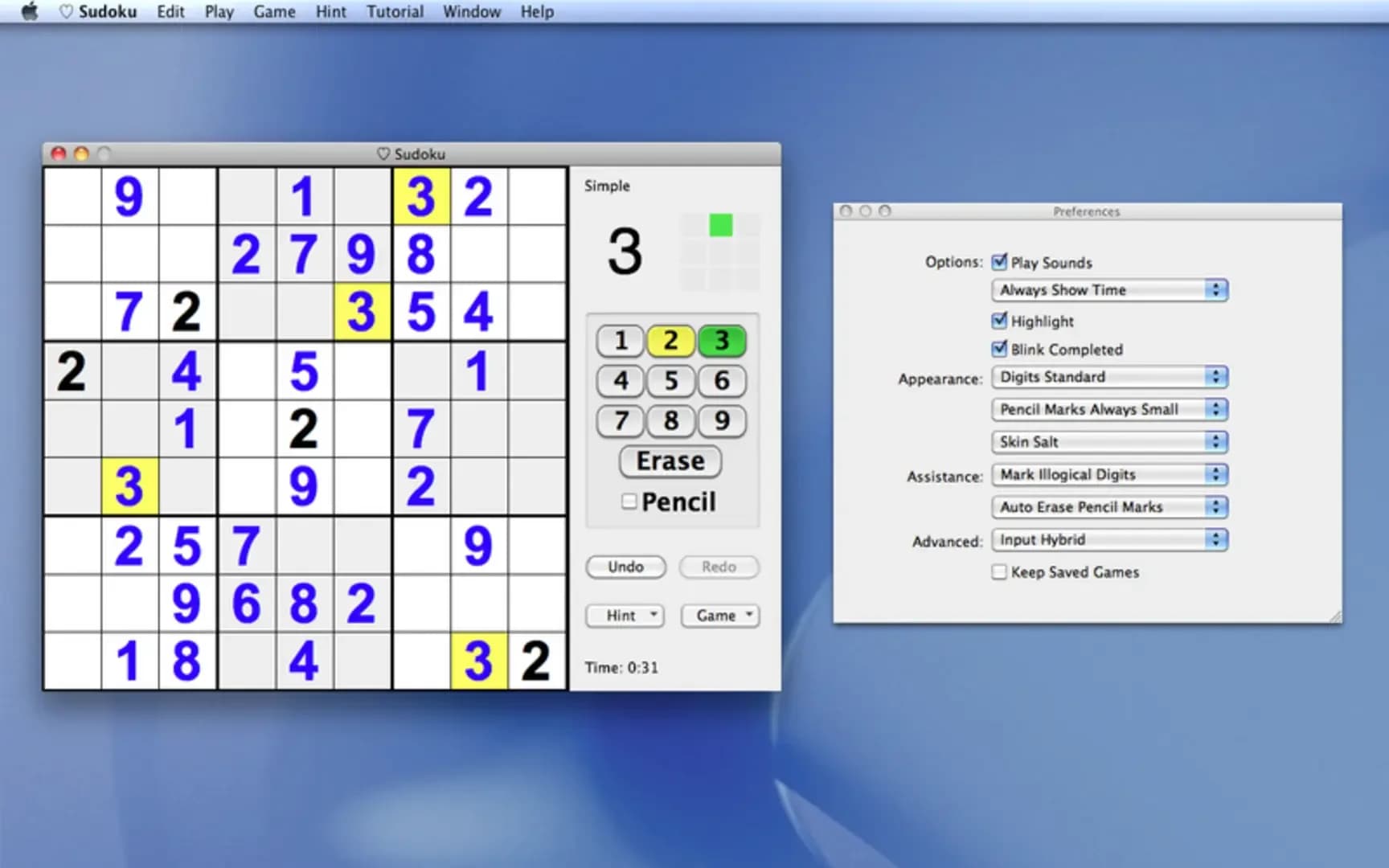Select digit 1 on the number keypad
Image resolution: width=1389 pixels, height=868 pixels.
pyautogui.click(x=620, y=341)
